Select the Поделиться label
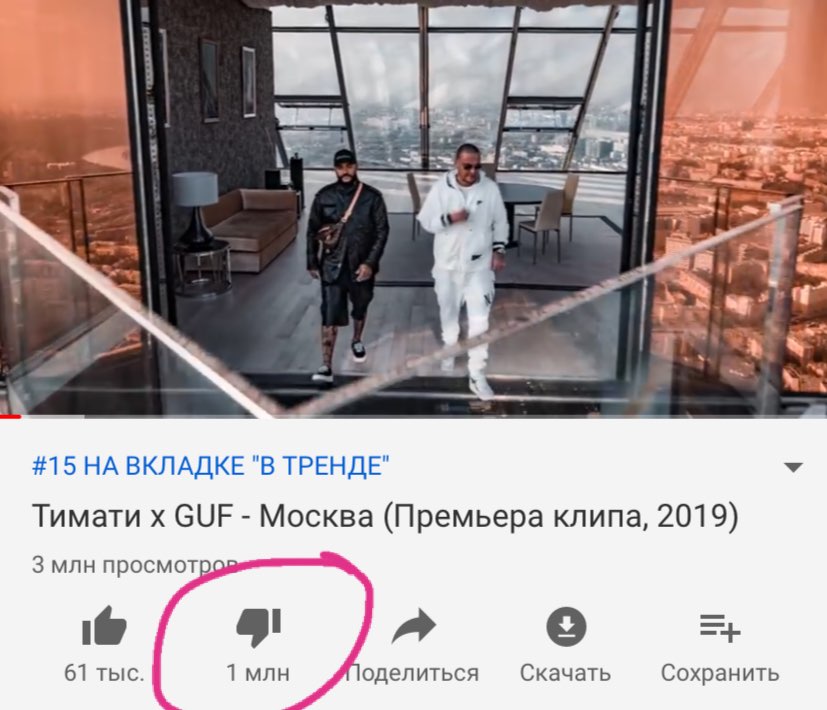 (x=413, y=674)
